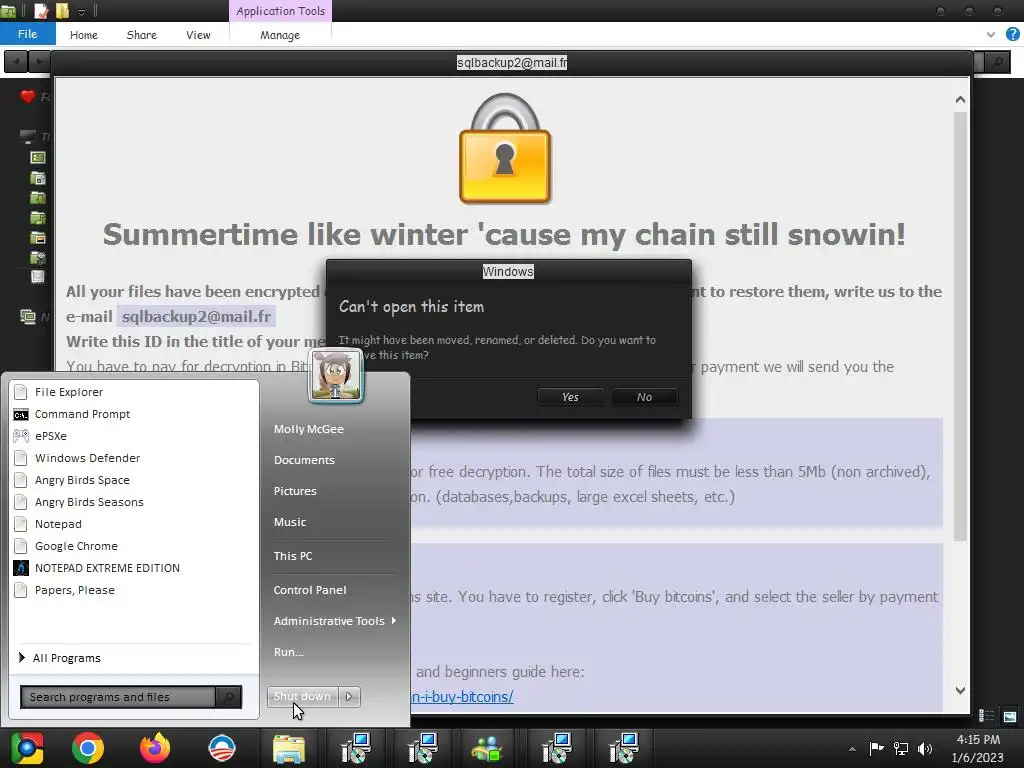Viewport: 1024px width, 768px height.
Task: Click the Start button on taskbar
Action: [27, 748]
